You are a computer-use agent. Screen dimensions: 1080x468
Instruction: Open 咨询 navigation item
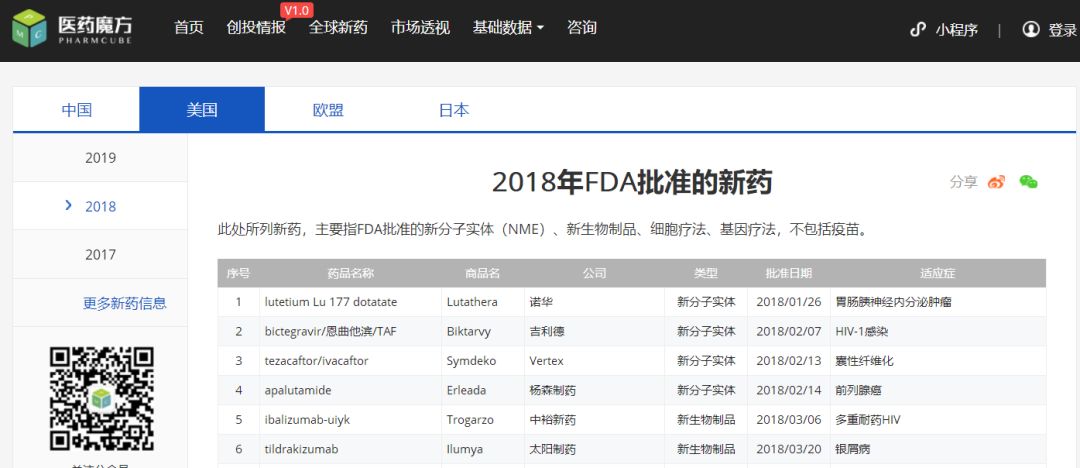pyautogui.click(x=581, y=28)
